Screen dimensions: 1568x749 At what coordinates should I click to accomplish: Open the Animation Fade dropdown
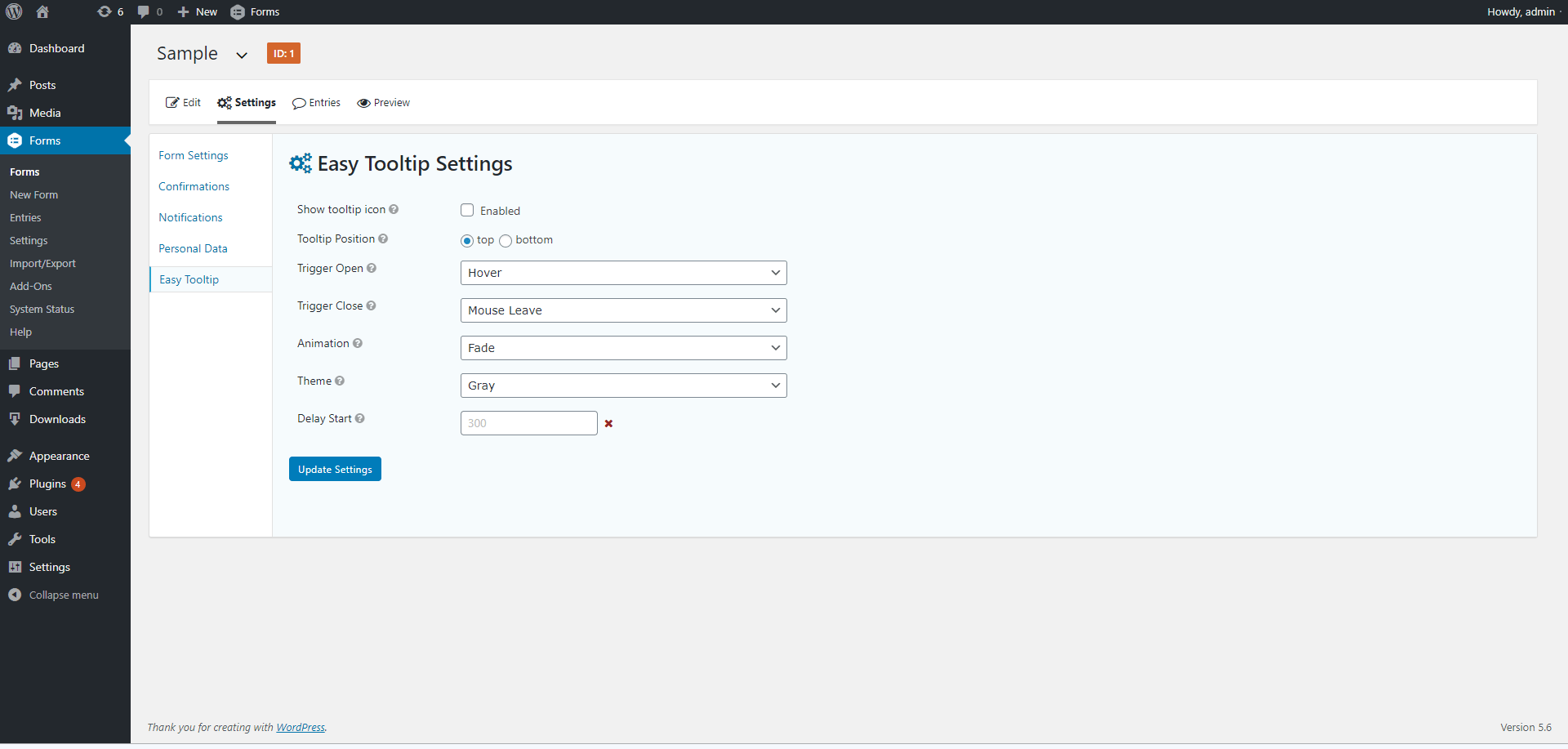(624, 348)
